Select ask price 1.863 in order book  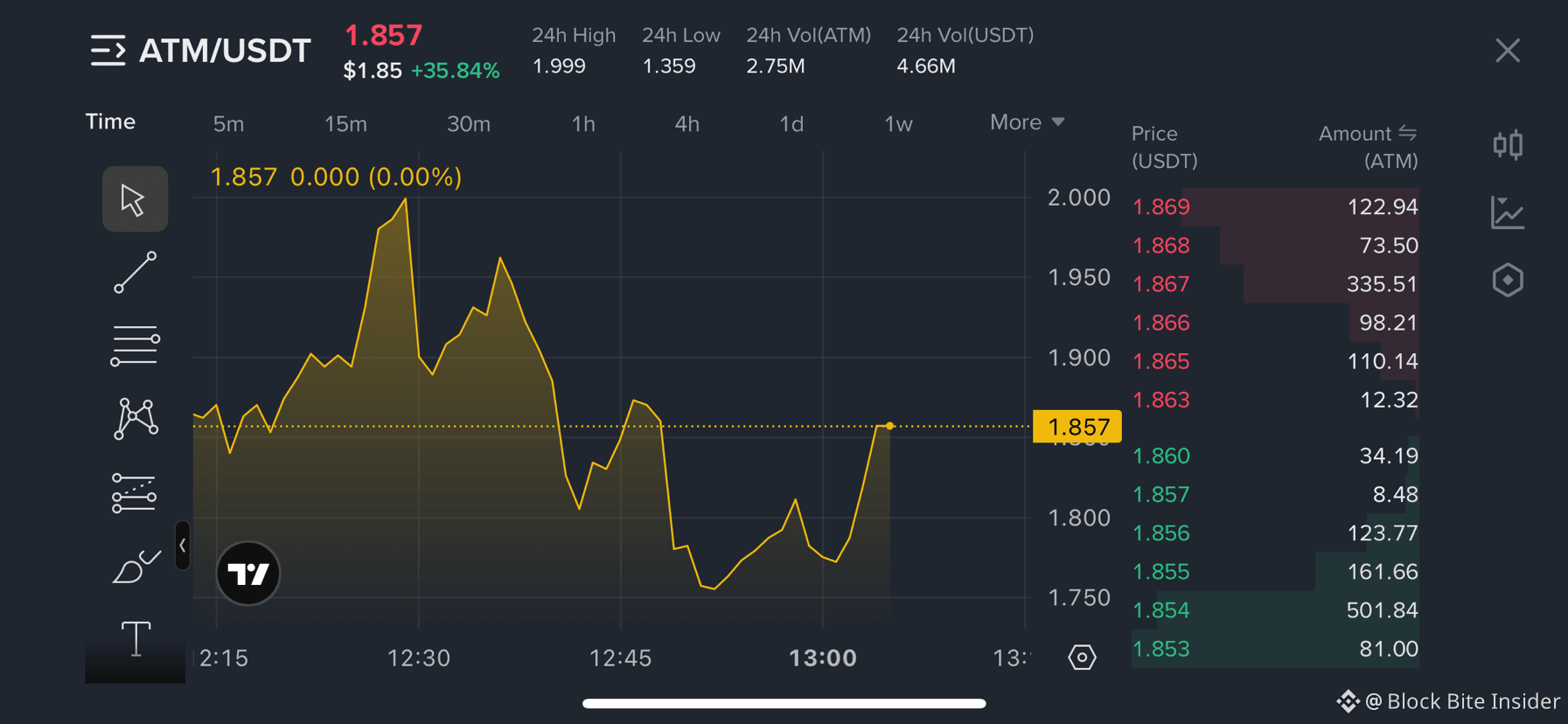point(1160,399)
